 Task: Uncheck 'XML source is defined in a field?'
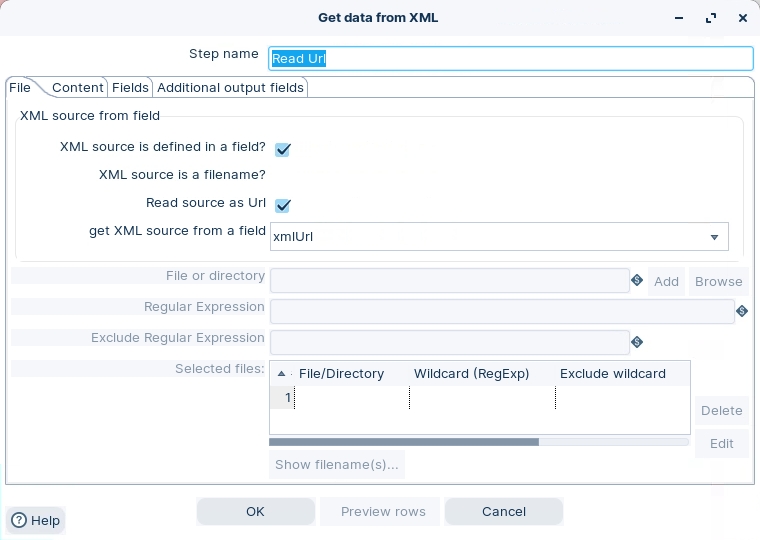tap(283, 149)
